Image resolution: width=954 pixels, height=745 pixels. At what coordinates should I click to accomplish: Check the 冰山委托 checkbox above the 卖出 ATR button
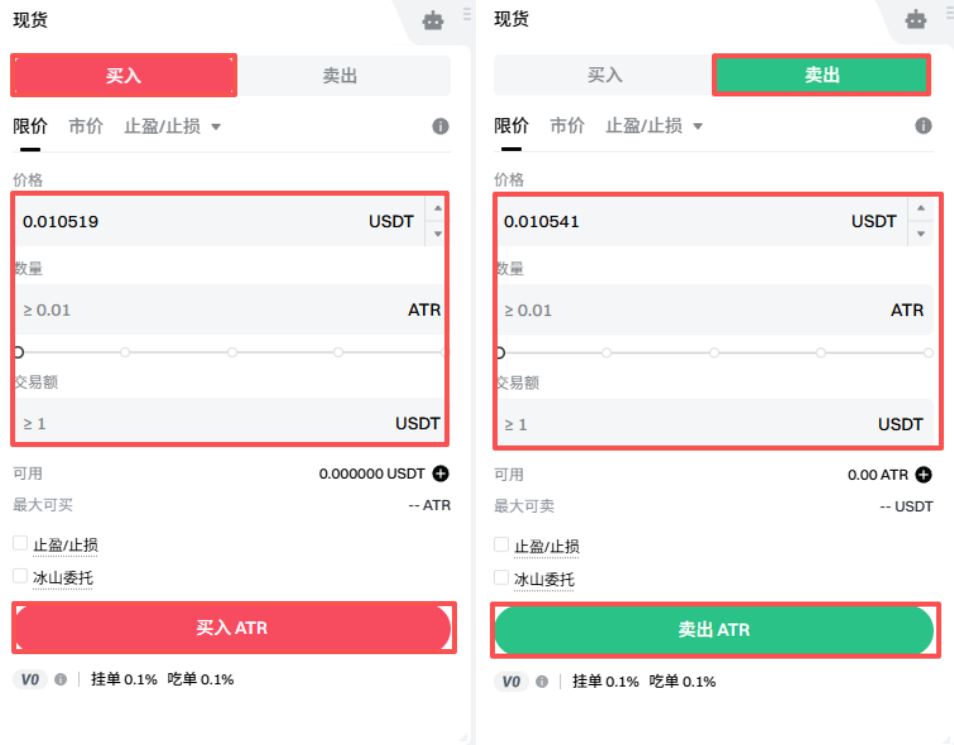tap(503, 578)
